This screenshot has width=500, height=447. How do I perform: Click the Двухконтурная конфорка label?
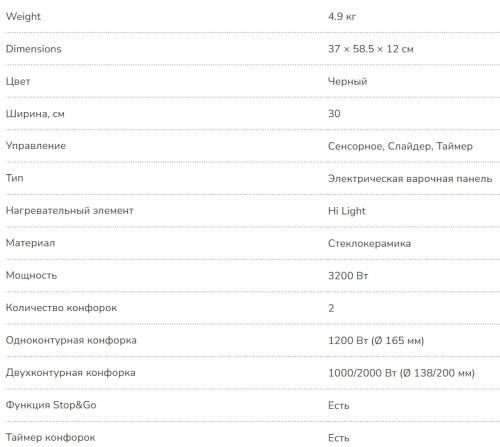pyautogui.click(x=71, y=372)
